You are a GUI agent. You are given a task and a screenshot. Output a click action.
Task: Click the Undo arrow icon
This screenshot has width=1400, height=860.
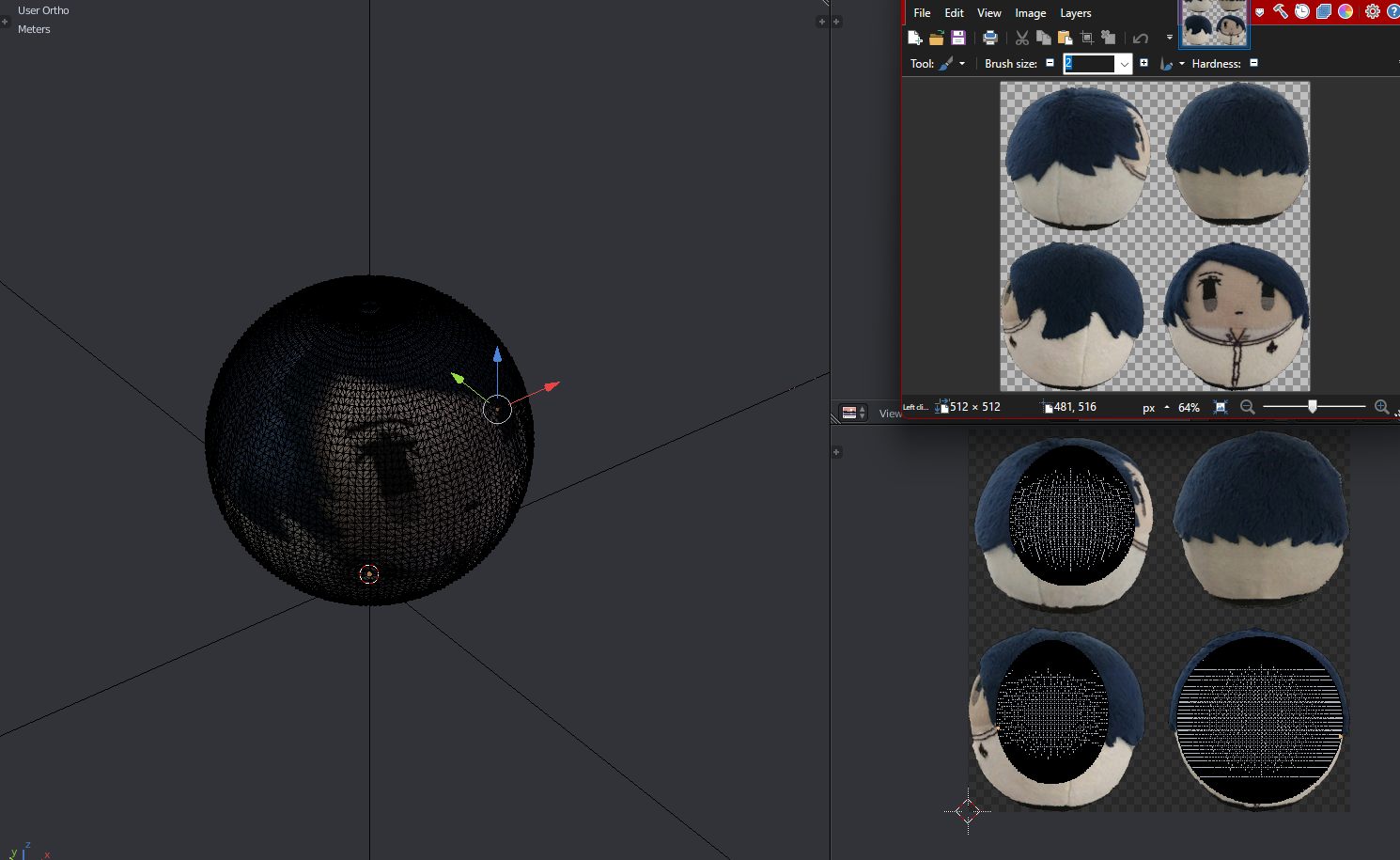tap(1141, 38)
